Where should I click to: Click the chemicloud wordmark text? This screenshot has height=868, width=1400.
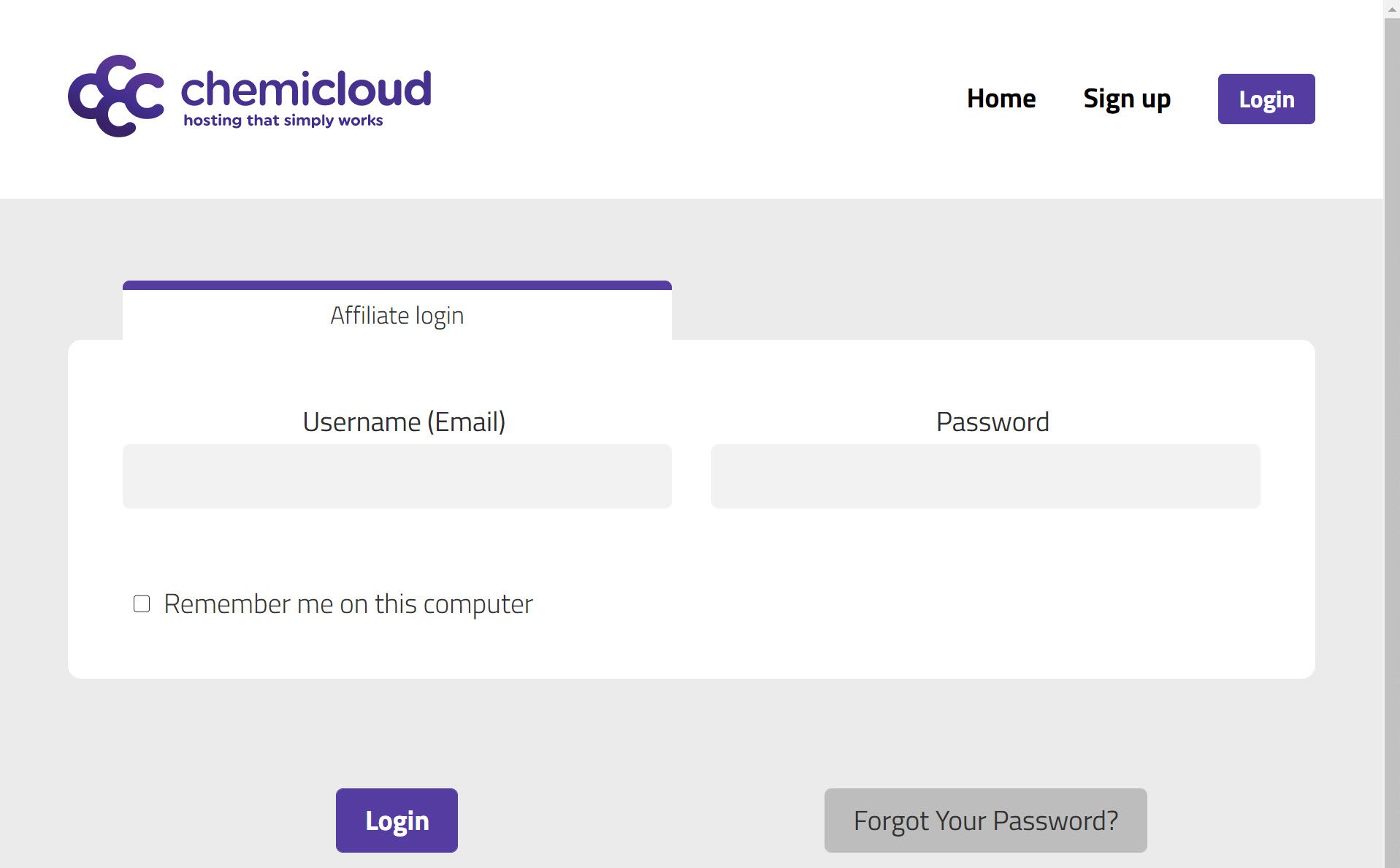click(x=305, y=89)
